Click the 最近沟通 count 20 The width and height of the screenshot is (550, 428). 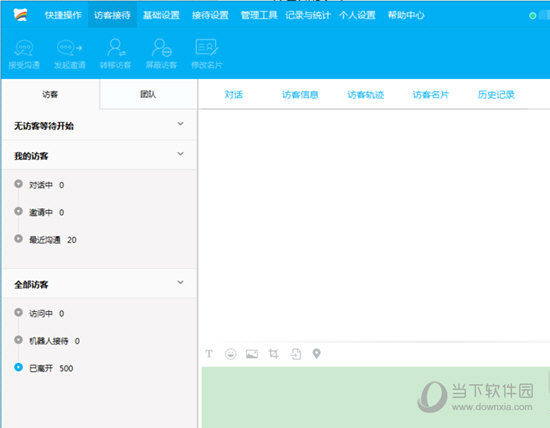[x=72, y=240]
